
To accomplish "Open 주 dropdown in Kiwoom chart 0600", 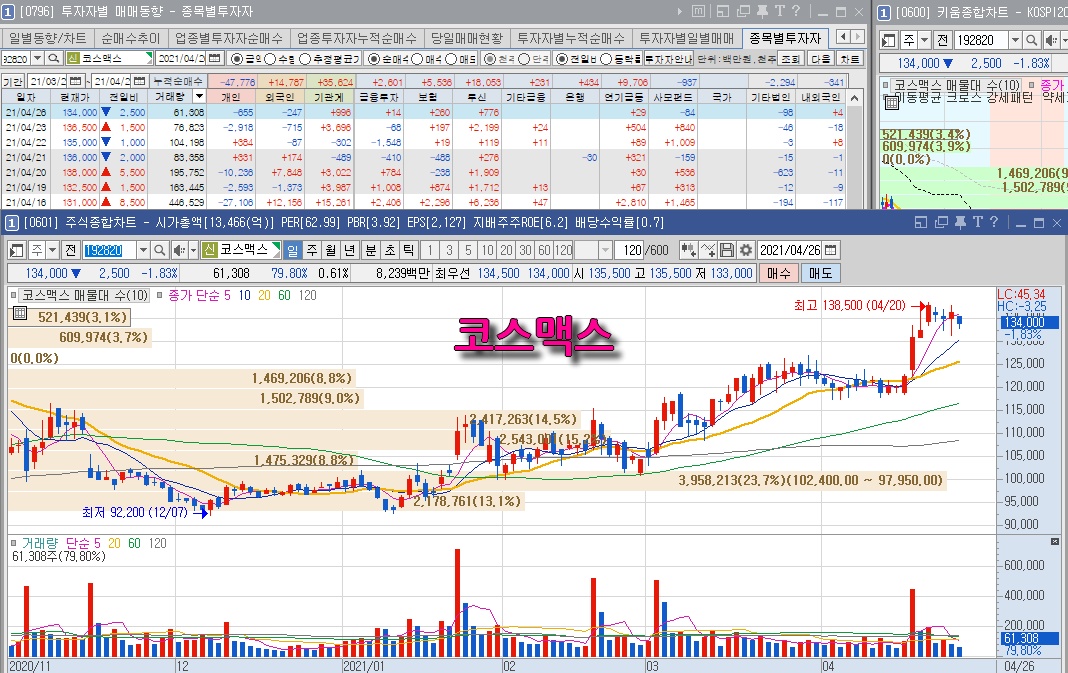I will click(924, 41).
